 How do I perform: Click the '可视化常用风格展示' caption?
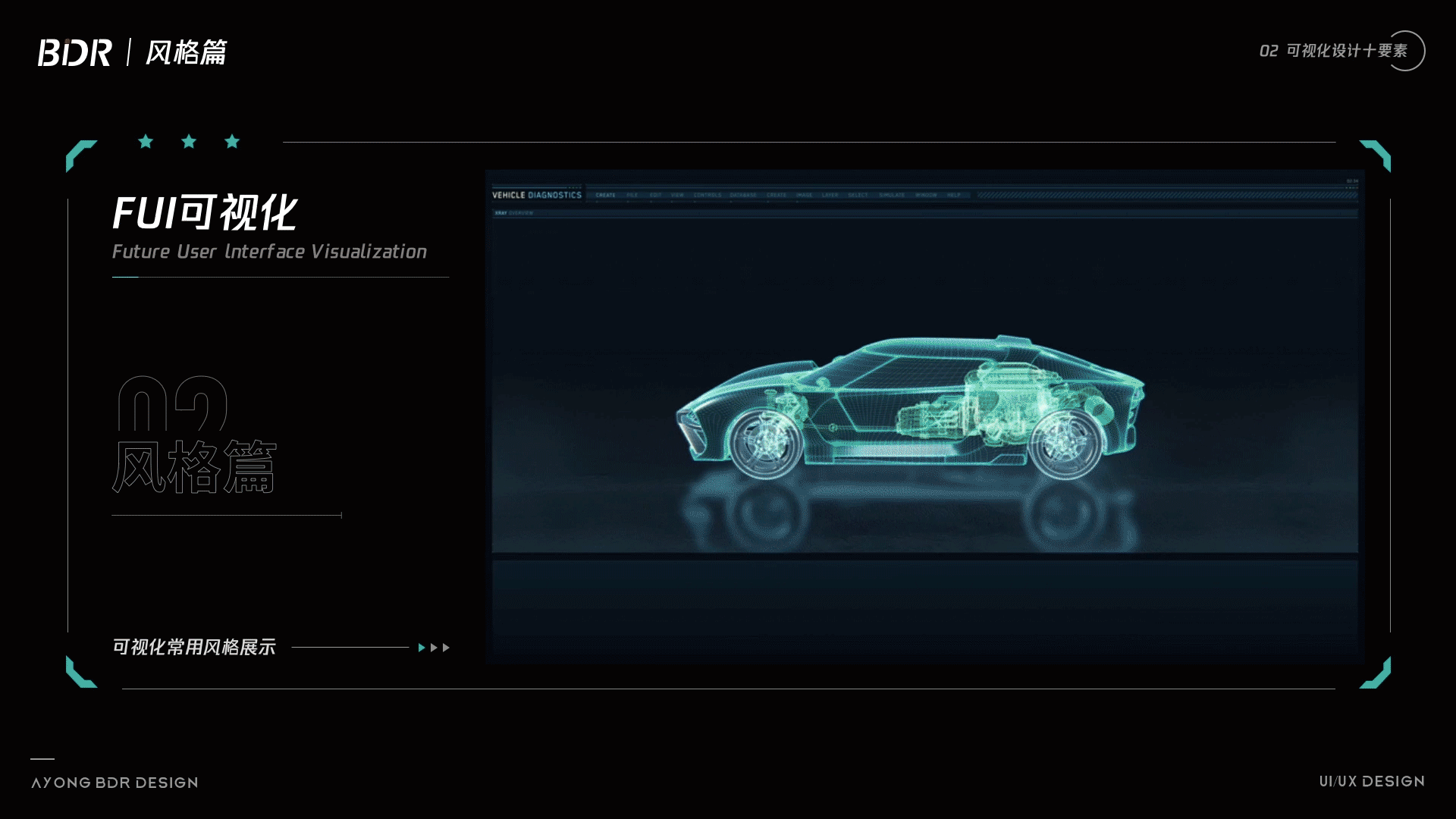[x=194, y=647]
